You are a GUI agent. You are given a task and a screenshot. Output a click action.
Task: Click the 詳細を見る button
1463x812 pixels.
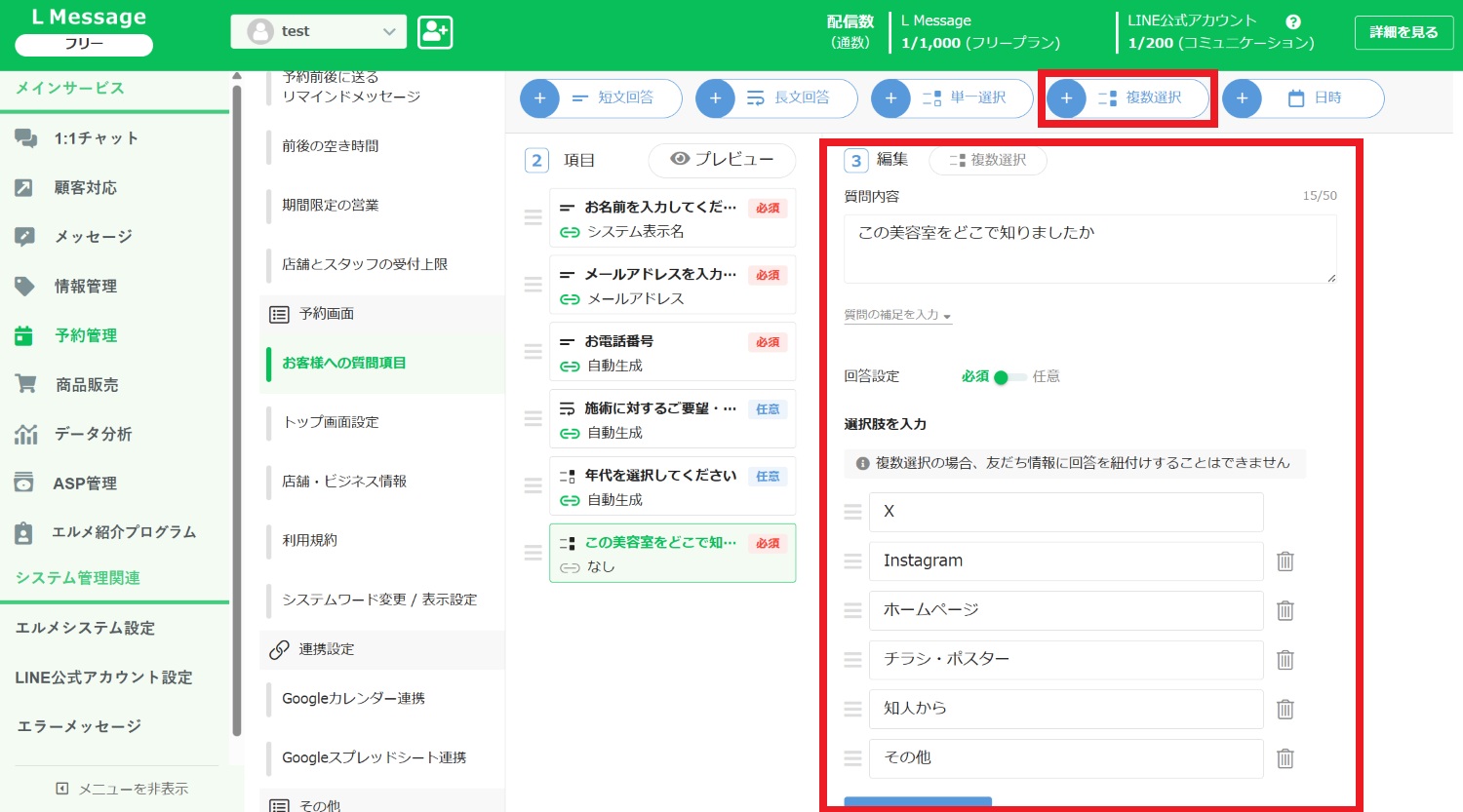click(1404, 32)
